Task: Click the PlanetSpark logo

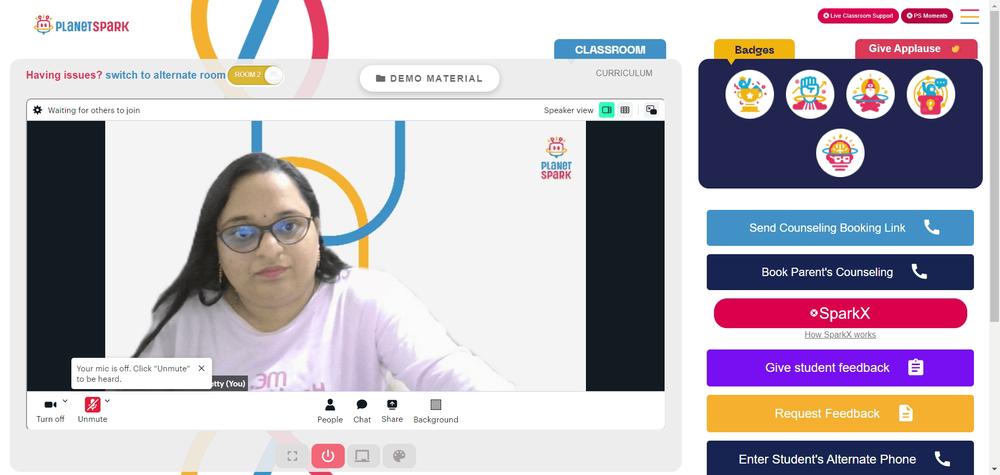Action: point(82,25)
